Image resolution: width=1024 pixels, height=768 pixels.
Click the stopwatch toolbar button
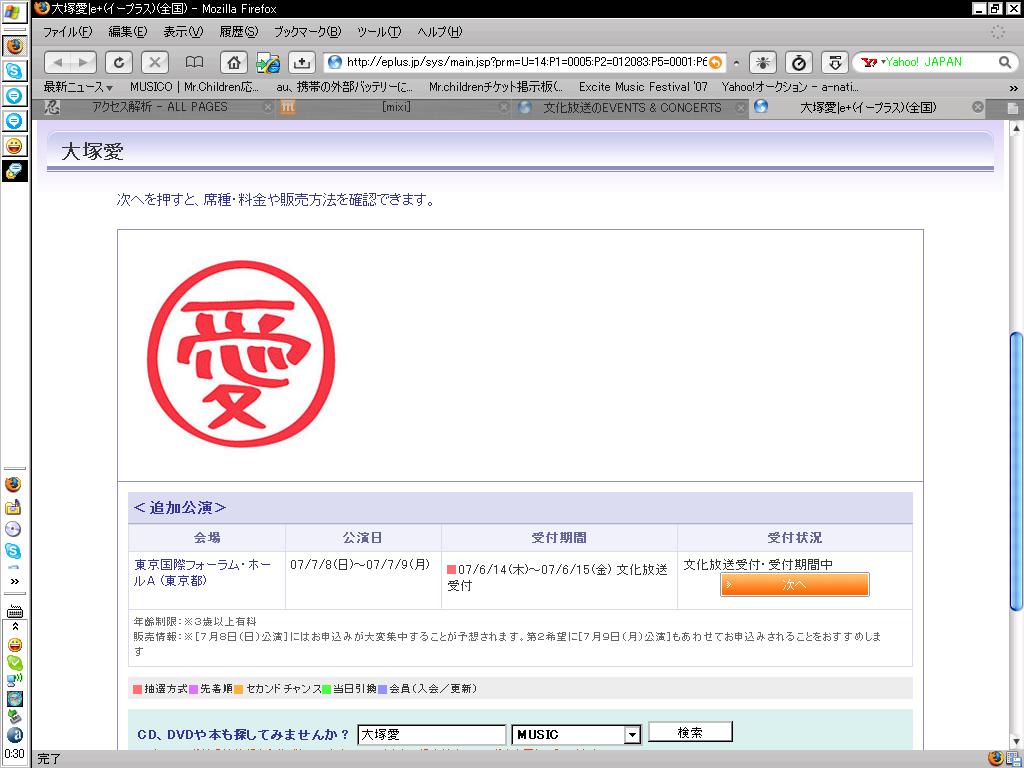(x=799, y=63)
